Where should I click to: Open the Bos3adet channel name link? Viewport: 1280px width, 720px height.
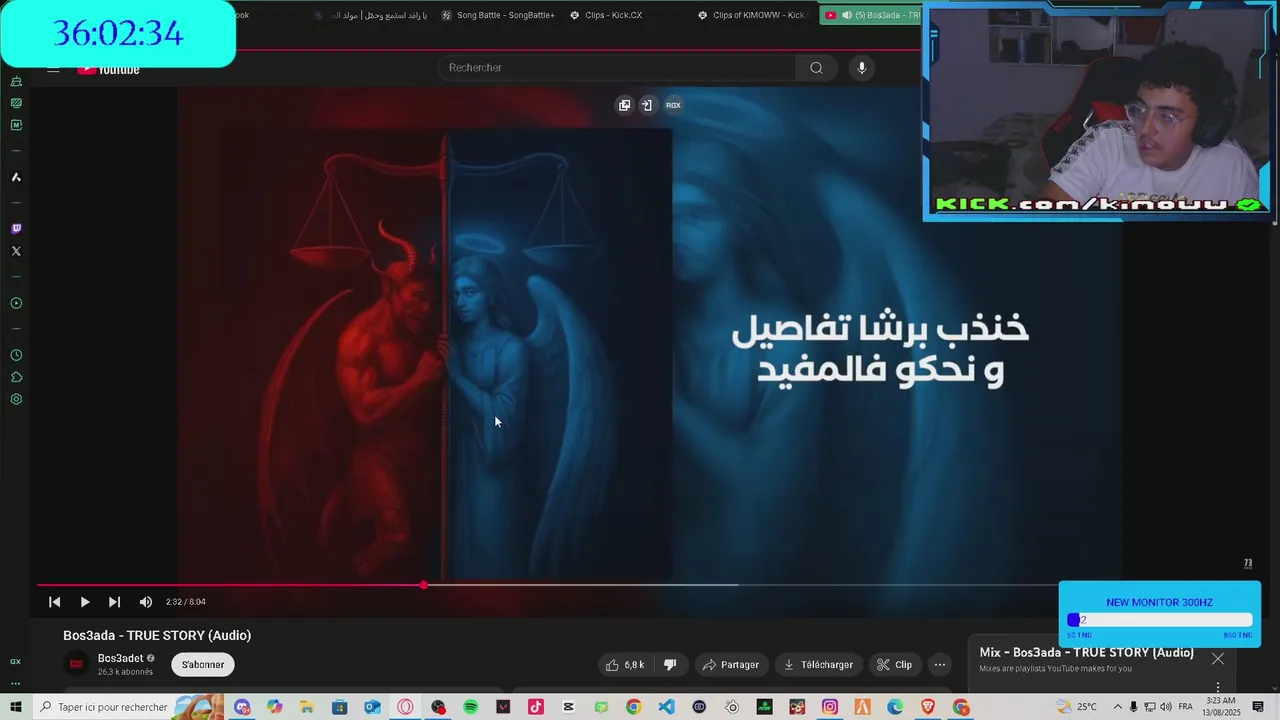[x=121, y=659]
